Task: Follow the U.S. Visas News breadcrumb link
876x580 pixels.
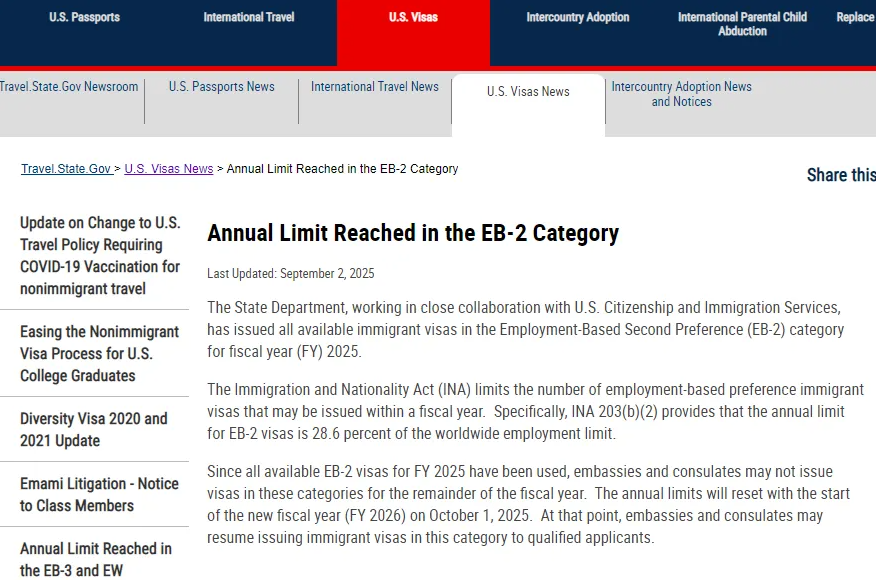Action: [x=169, y=169]
